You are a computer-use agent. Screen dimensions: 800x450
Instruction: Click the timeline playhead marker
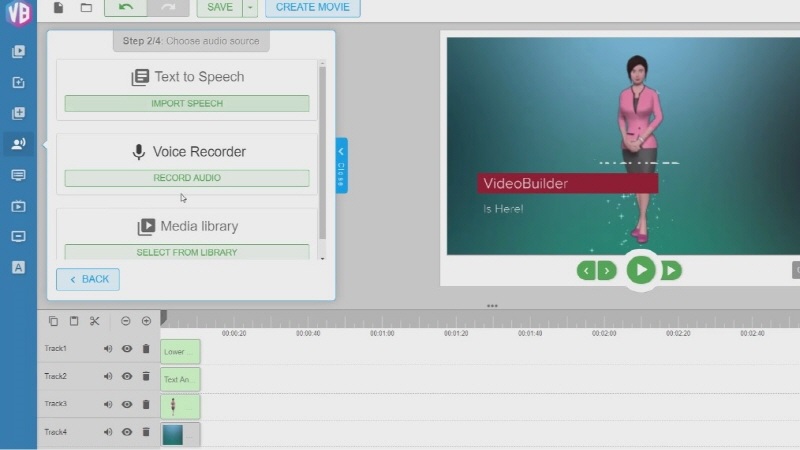click(x=163, y=318)
